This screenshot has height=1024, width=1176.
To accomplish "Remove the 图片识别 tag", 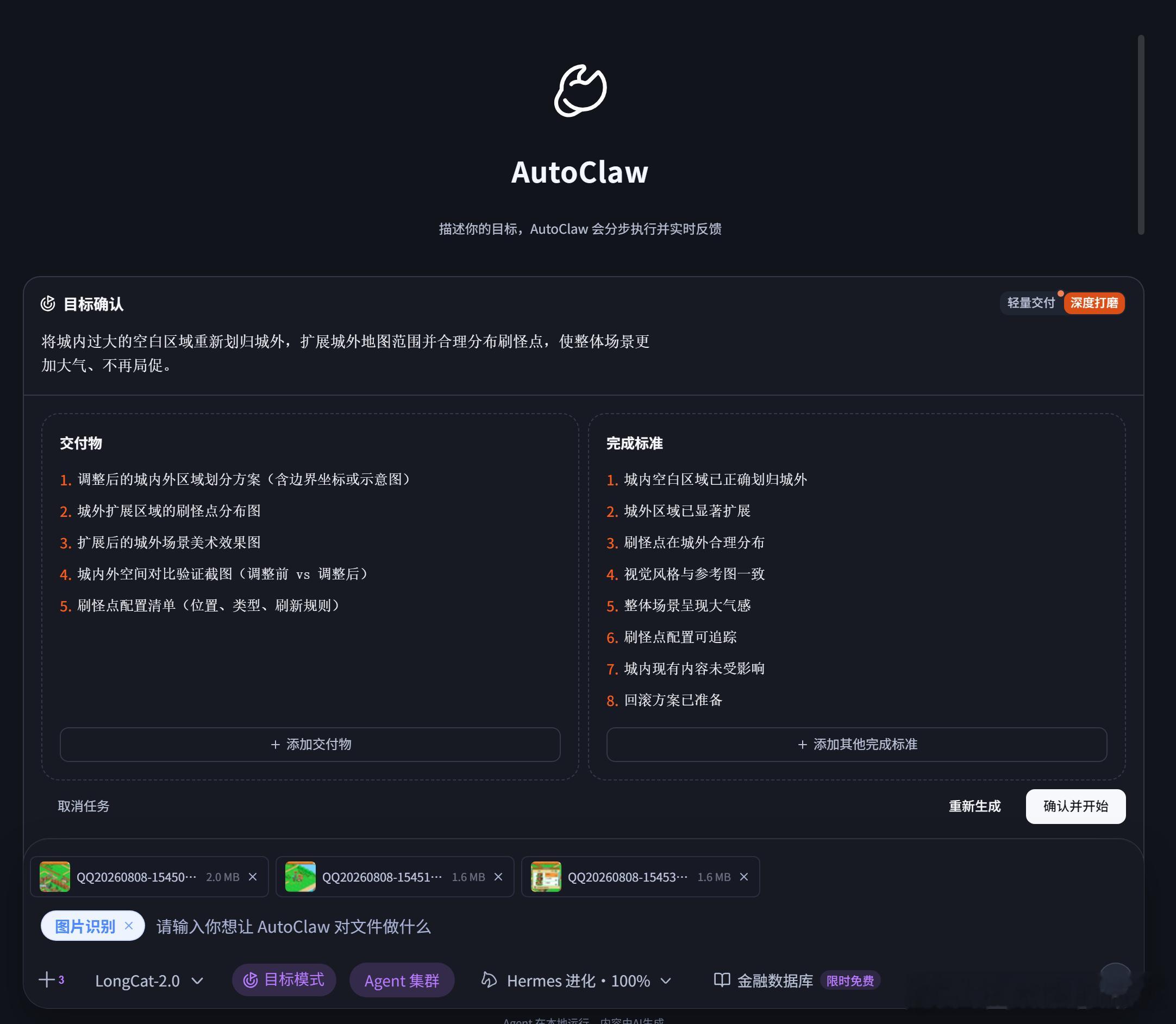I will pyautogui.click(x=129, y=926).
